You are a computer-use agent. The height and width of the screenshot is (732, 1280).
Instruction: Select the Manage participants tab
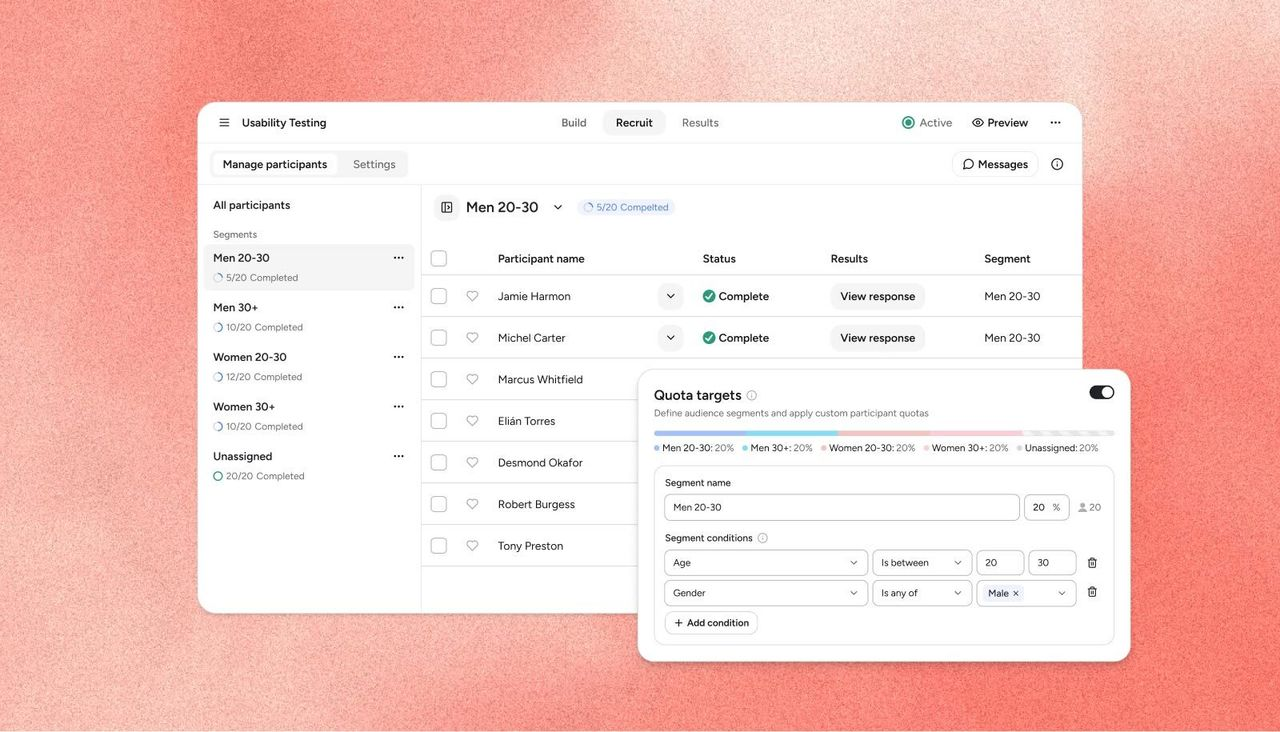click(x=275, y=164)
